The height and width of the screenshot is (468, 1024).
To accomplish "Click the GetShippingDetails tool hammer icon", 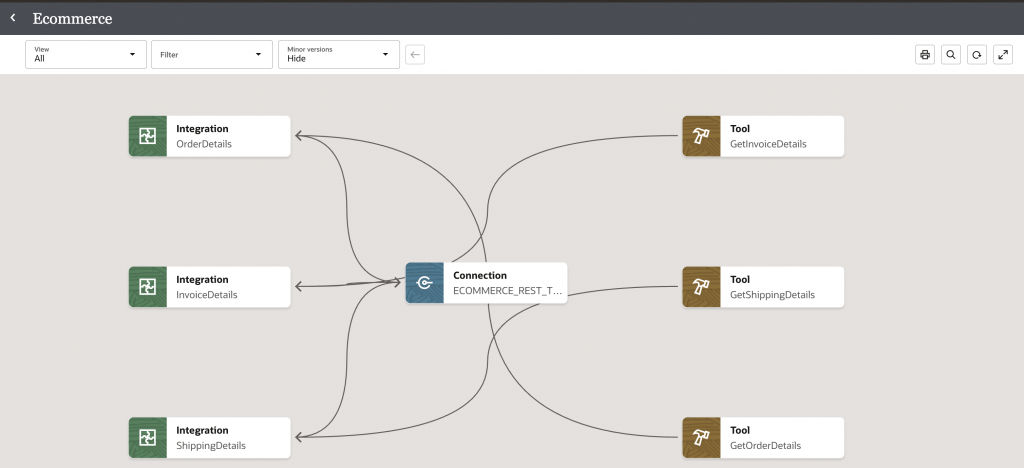I will point(701,287).
